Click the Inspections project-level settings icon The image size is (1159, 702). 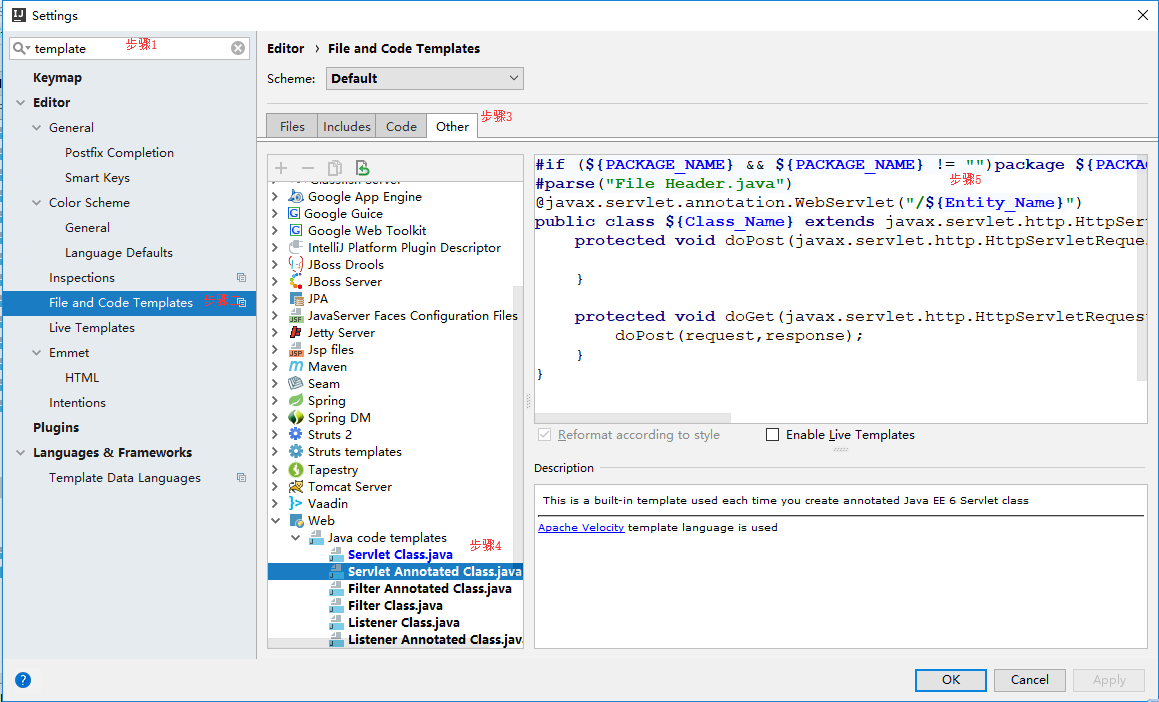241,277
